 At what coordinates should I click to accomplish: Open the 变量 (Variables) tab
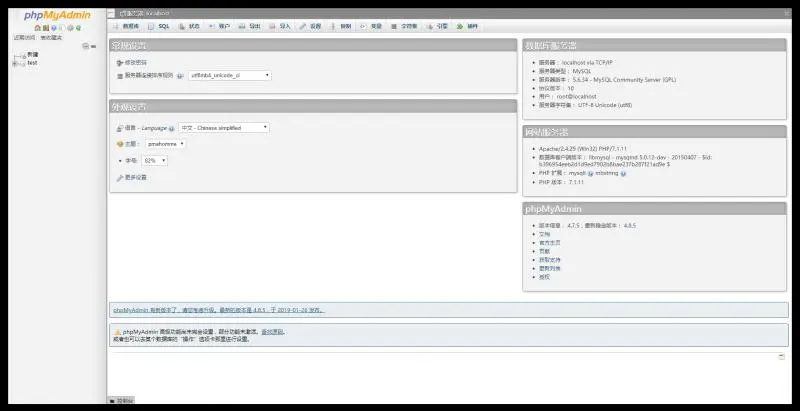coord(371,26)
